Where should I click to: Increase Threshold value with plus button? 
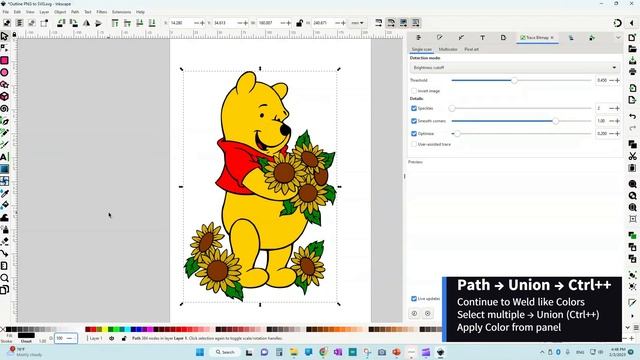tap(617, 80)
